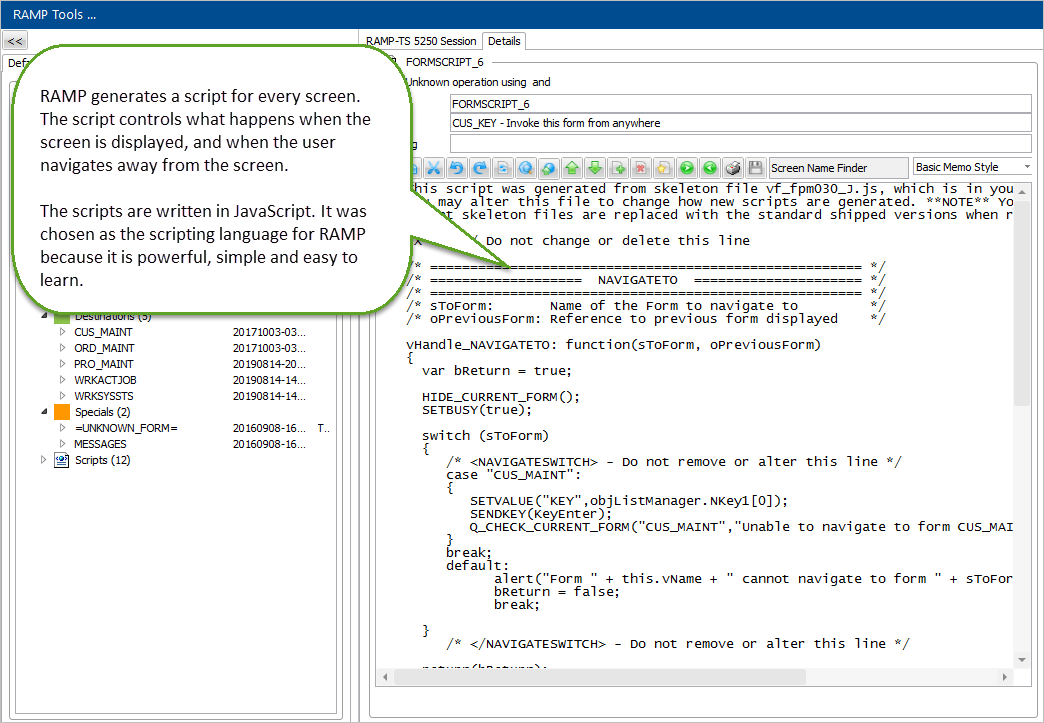Click the printer icon in script toolbar

click(x=733, y=168)
